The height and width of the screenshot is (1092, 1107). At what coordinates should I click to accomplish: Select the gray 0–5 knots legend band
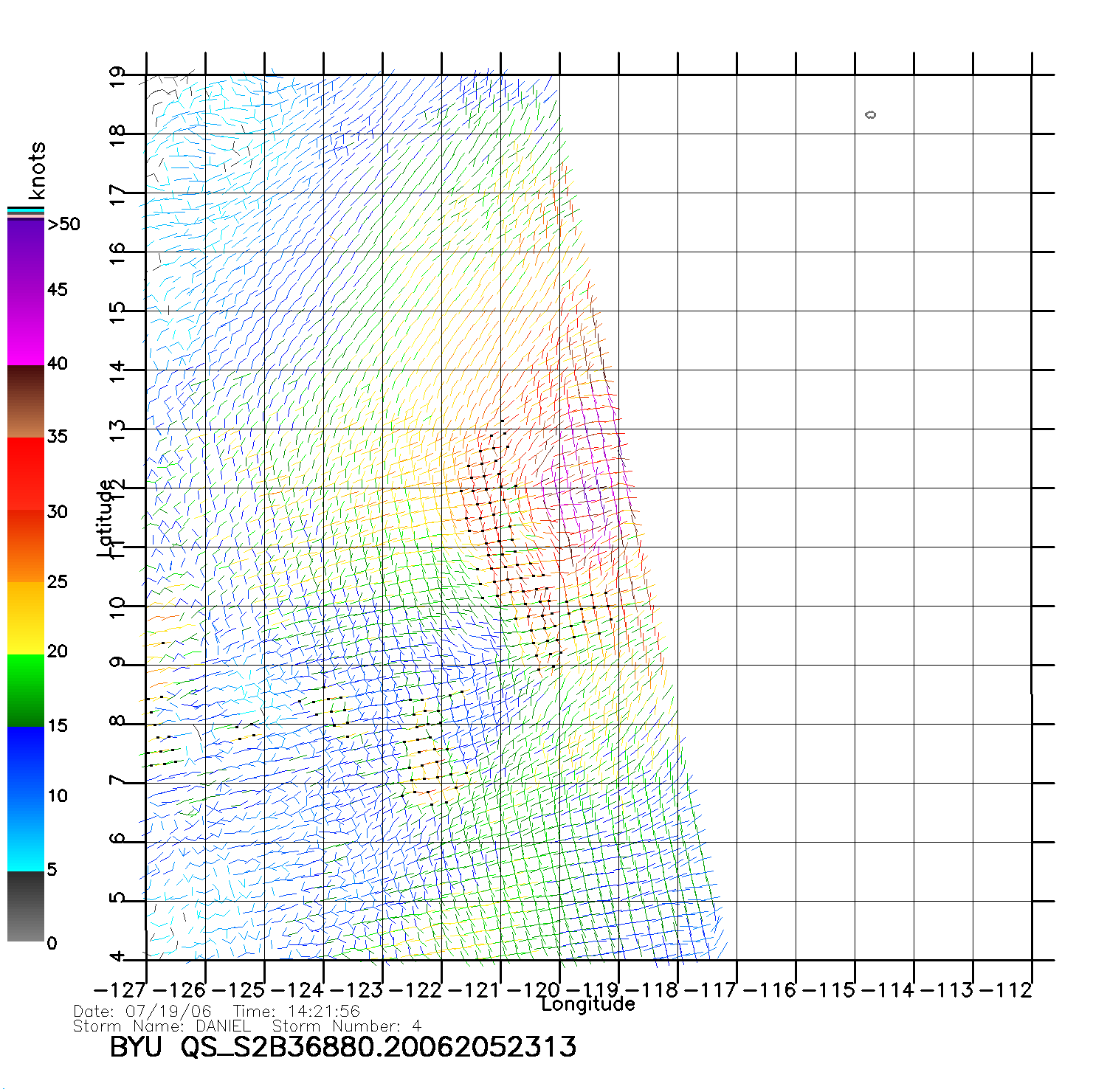coord(25,906)
